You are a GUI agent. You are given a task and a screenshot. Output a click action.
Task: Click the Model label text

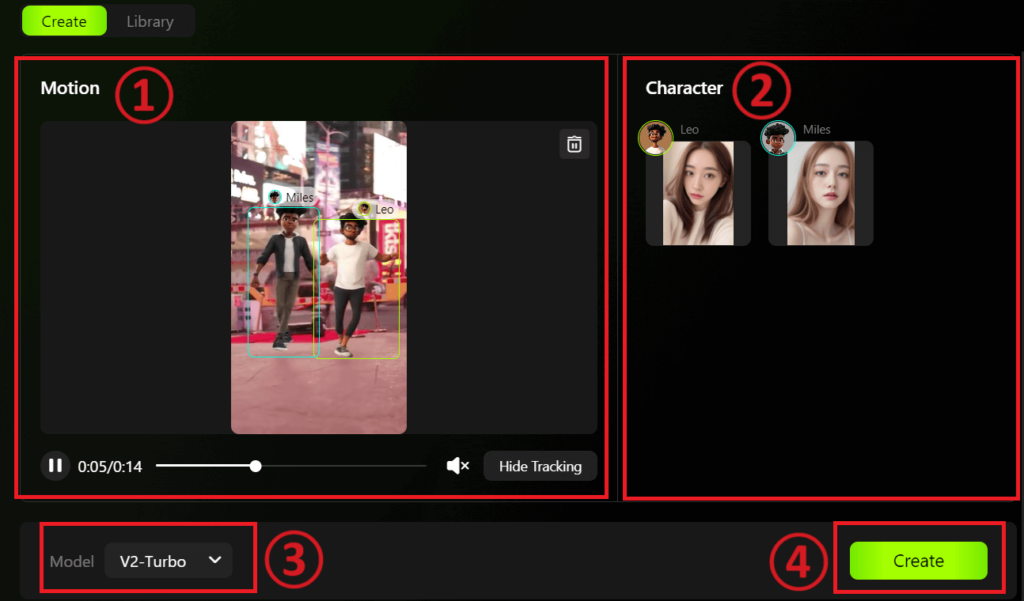pyautogui.click(x=72, y=561)
